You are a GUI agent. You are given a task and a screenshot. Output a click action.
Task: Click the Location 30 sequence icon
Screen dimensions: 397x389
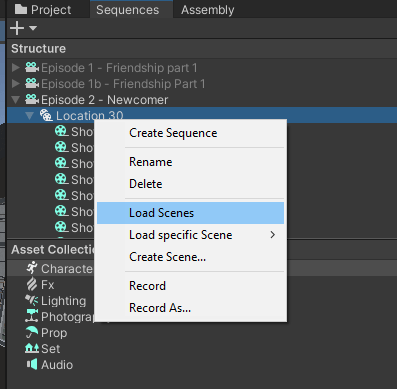(46, 115)
